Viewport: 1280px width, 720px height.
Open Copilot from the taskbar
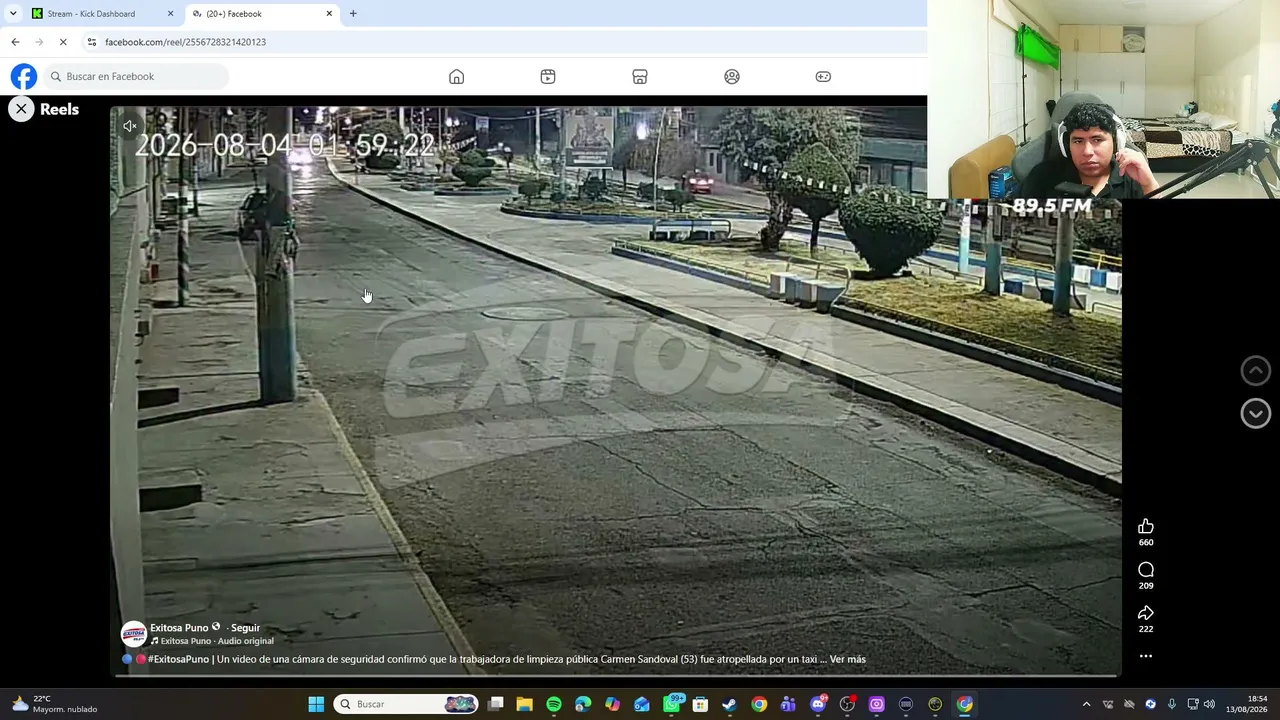612,704
